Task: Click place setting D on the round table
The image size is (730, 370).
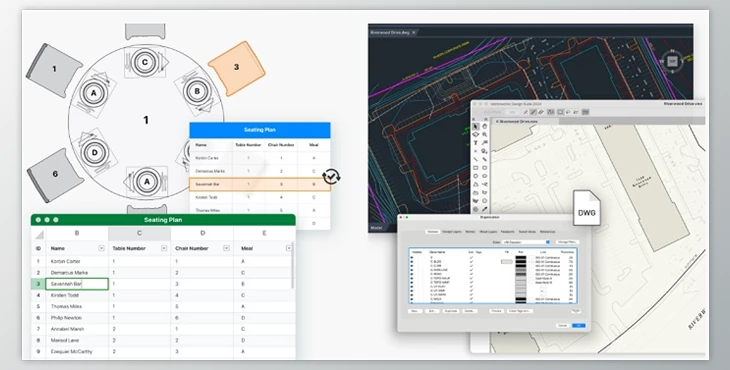Action: [x=95, y=153]
